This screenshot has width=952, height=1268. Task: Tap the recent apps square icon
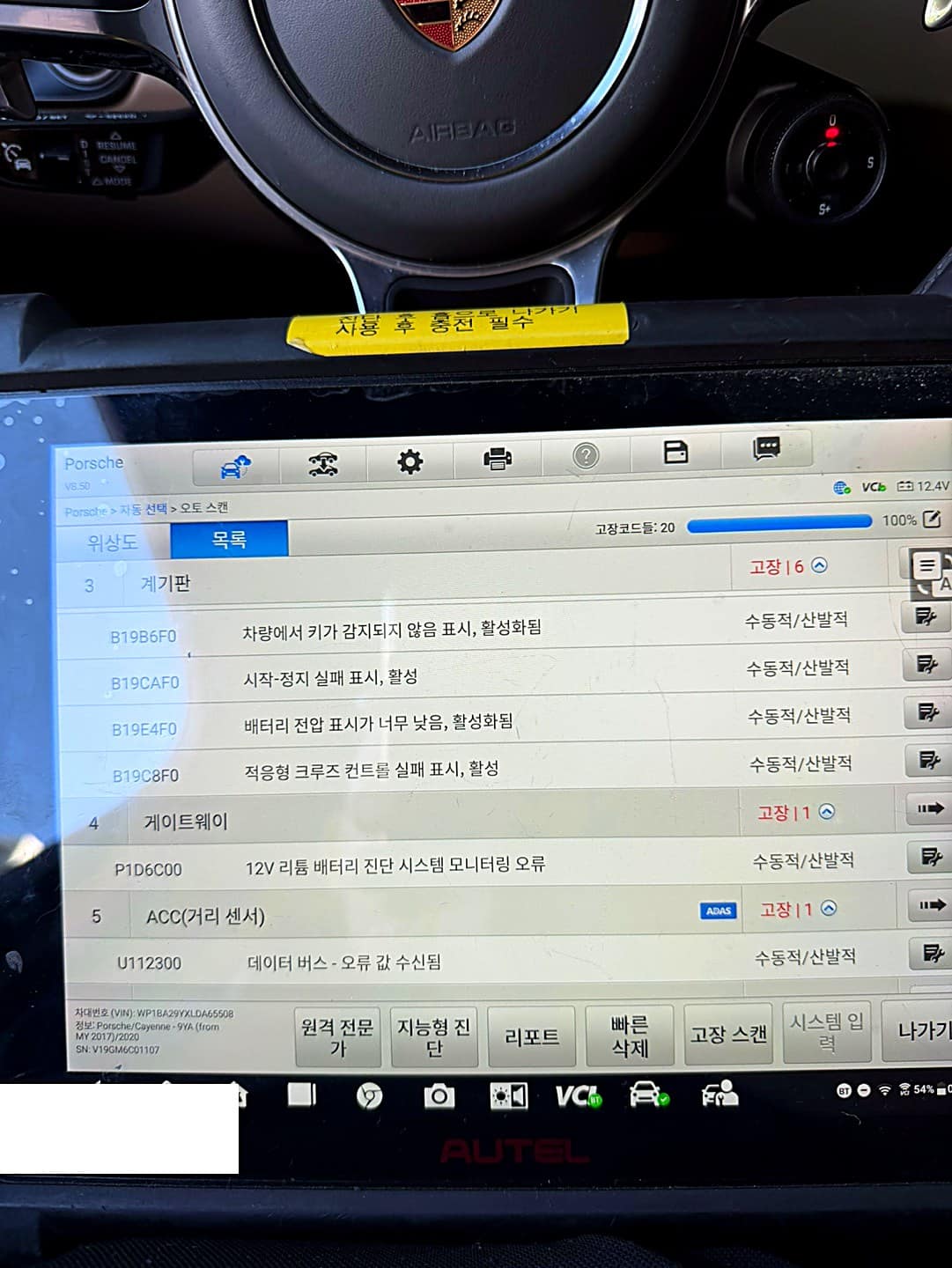[x=301, y=1095]
